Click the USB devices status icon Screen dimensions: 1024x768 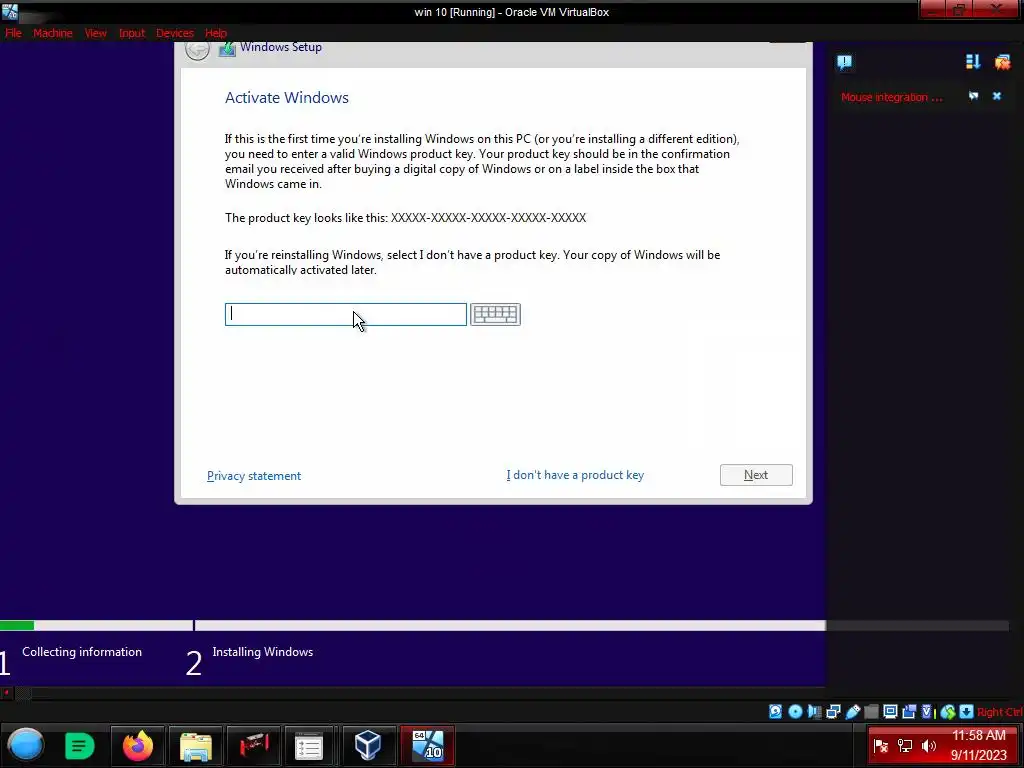853,712
